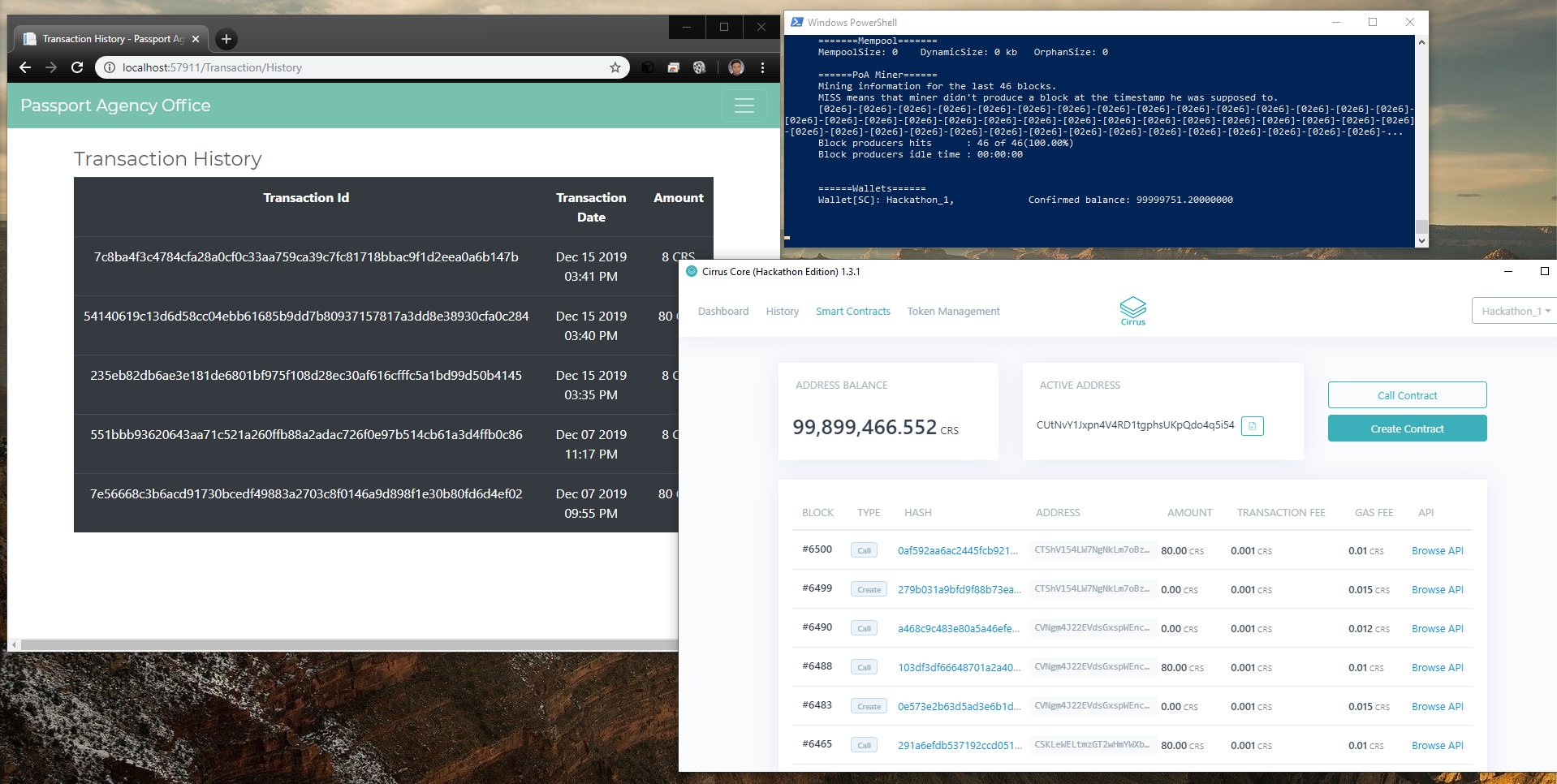Toggle the Passport Agency Office navigation menu
The width and height of the screenshot is (1557, 784).
(x=744, y=106)
